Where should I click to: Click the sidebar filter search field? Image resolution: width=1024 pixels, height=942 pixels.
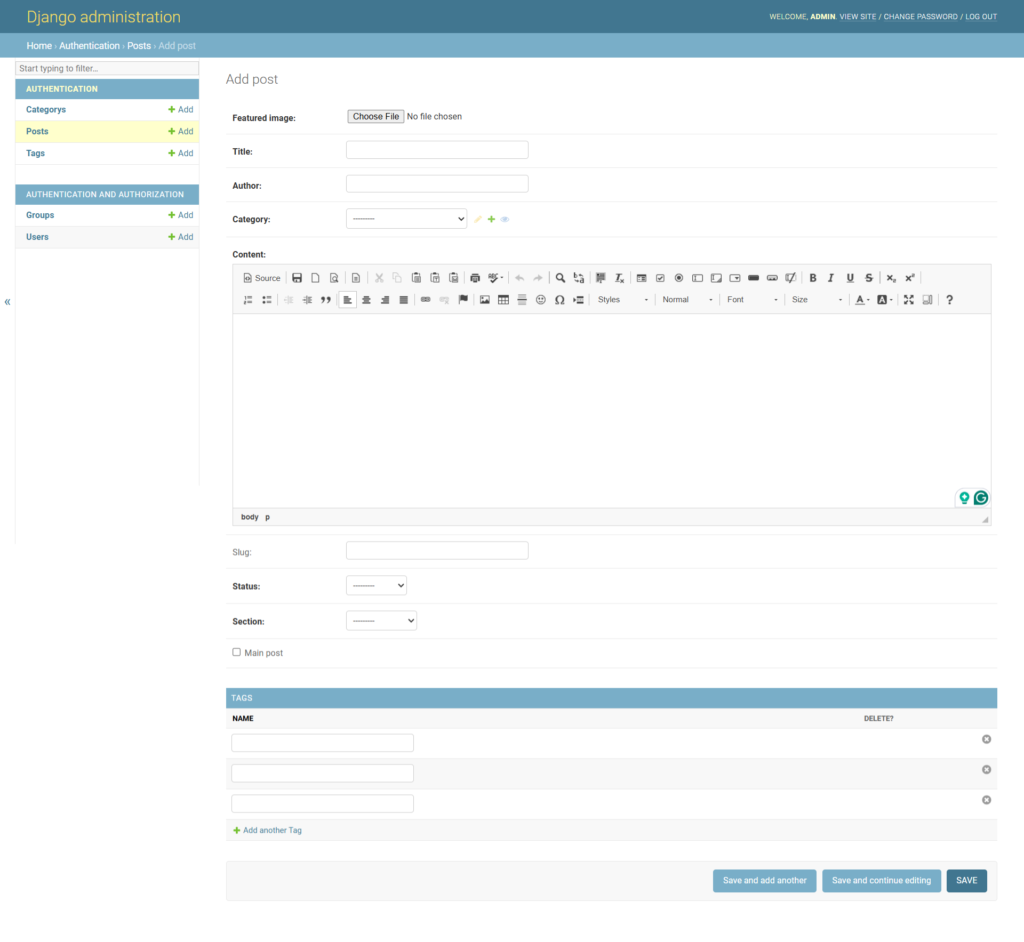pyautogui.click(x=107, y=68)
